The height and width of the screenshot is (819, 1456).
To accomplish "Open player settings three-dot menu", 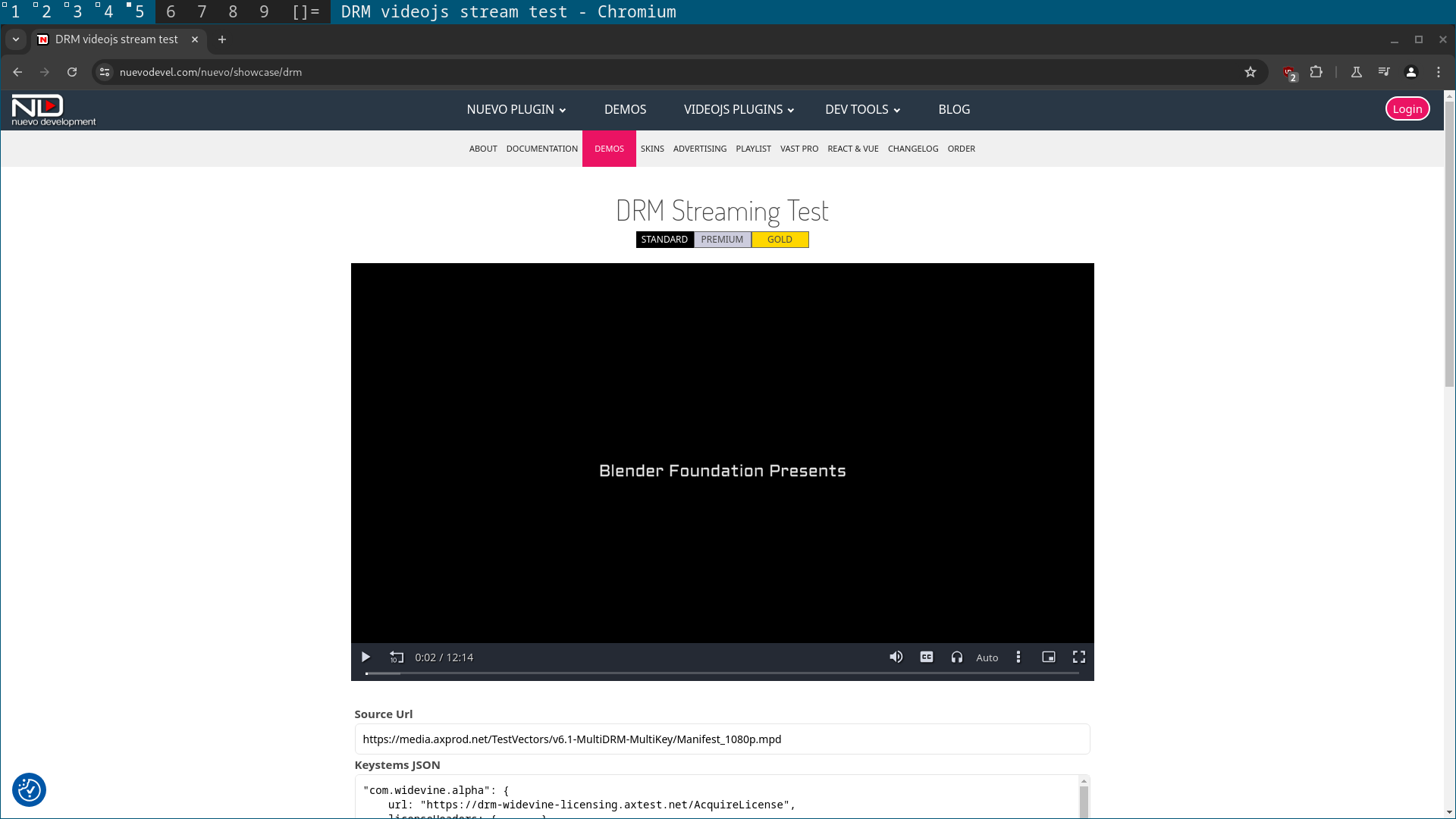I will coord(1018,657).
